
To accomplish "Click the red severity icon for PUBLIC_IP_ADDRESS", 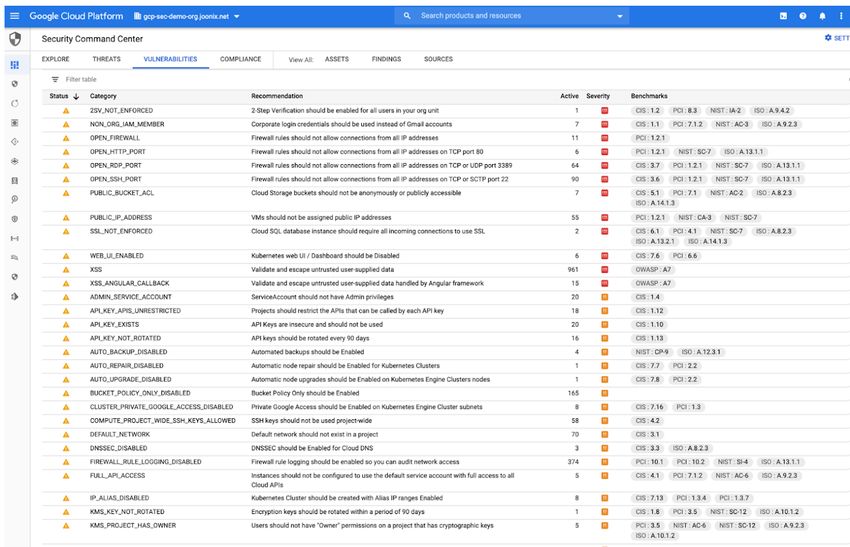I will (x=604, y=217).
